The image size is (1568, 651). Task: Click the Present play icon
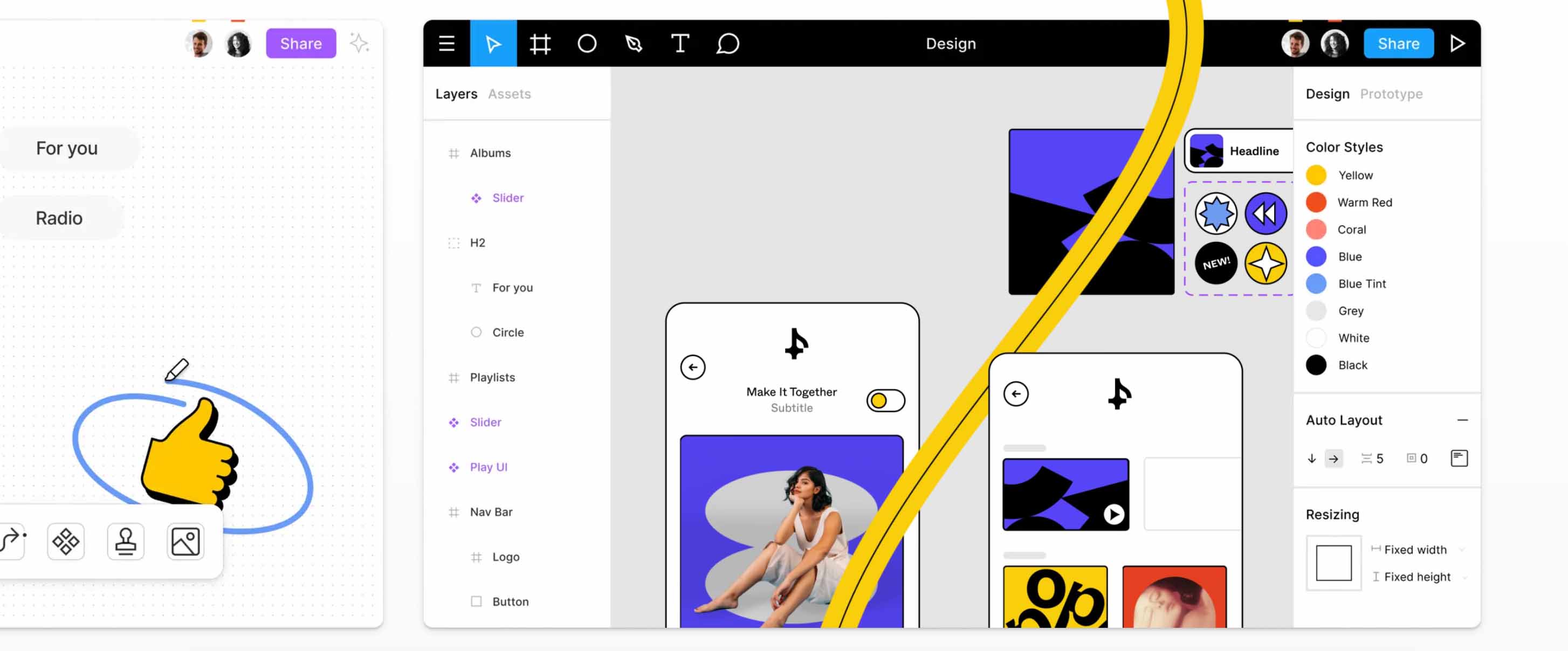pyautogui.click(x=1457, y=43)
